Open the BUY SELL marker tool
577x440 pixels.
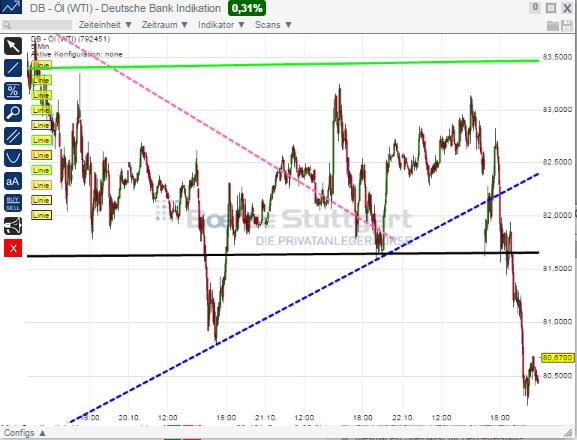[x=13, y=203]
